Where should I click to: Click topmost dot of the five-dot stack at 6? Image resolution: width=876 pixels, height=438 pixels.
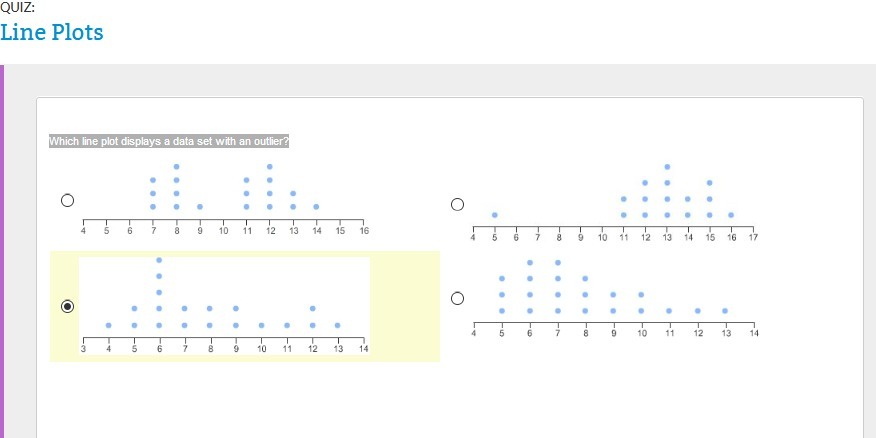(x=159, y=260)
